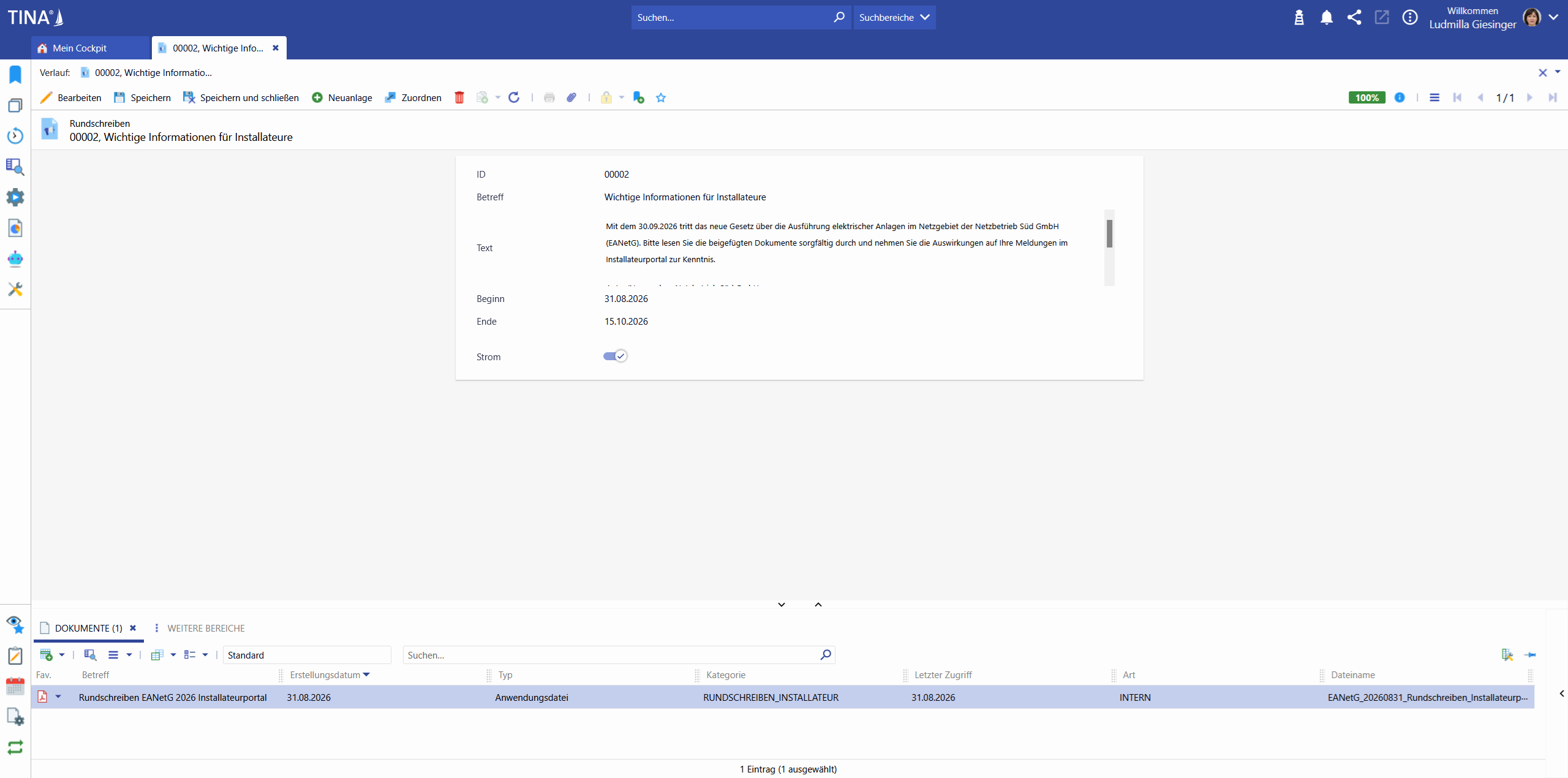Click Speichern und schließen
Image resolution: width=1568 pixels, height=778 pixels.
click(241, 97)
